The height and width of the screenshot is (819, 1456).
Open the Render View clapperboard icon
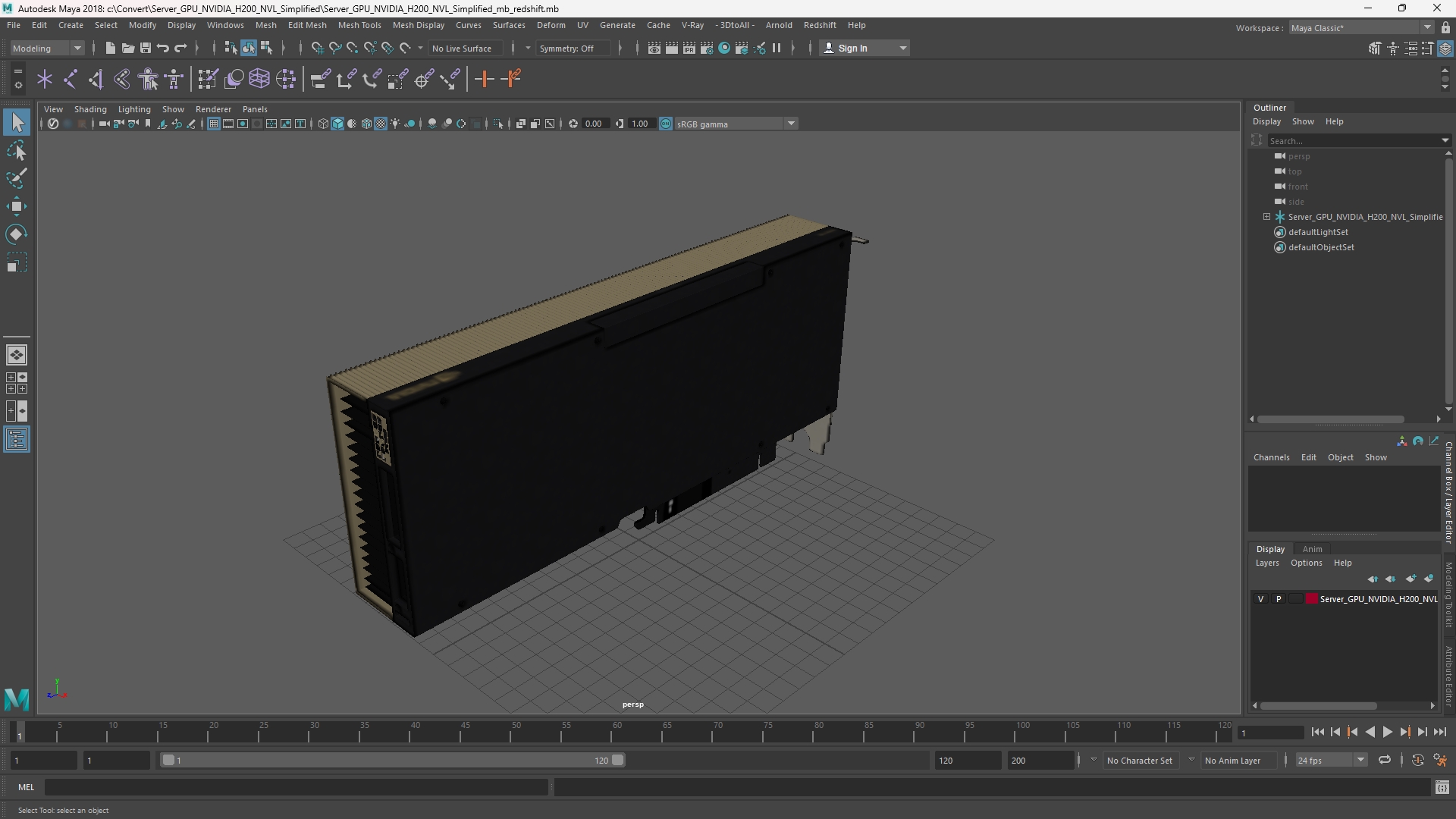coord(654,48)
